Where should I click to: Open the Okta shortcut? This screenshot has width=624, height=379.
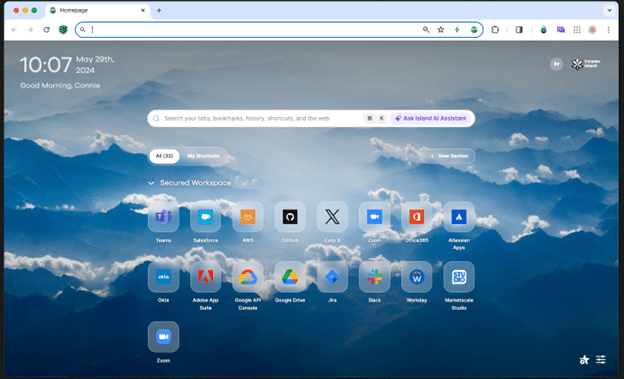[x=163, y=277]
